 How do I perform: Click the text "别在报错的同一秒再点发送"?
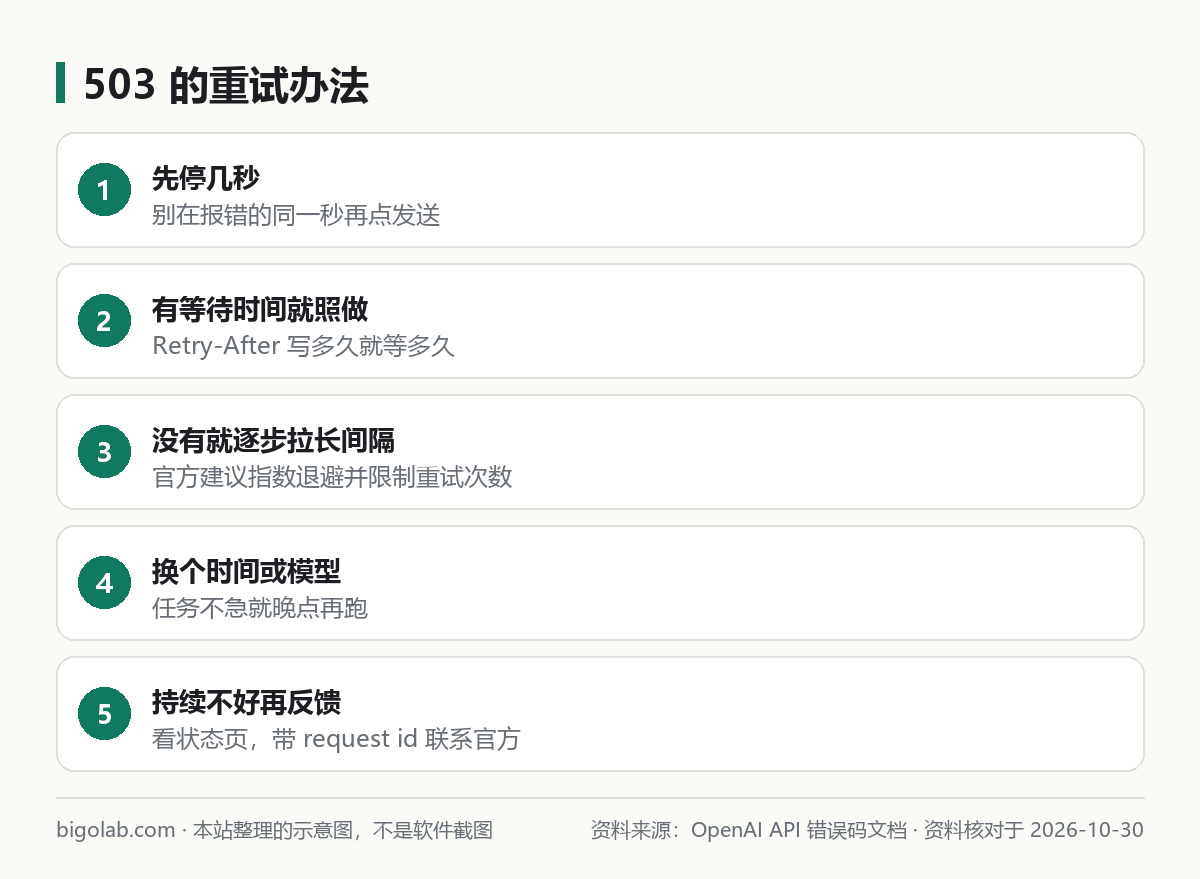point(296,215)
